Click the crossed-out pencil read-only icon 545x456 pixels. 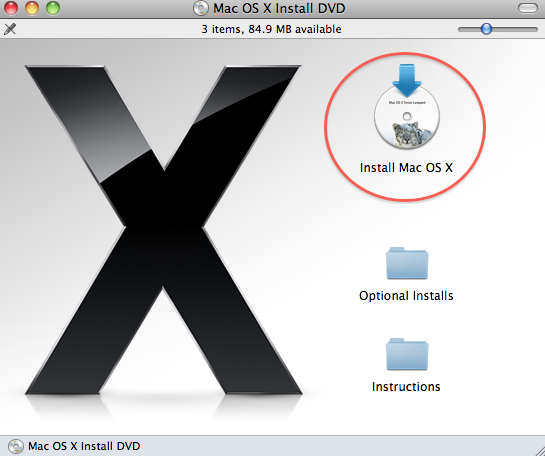[x=10, y=29]
